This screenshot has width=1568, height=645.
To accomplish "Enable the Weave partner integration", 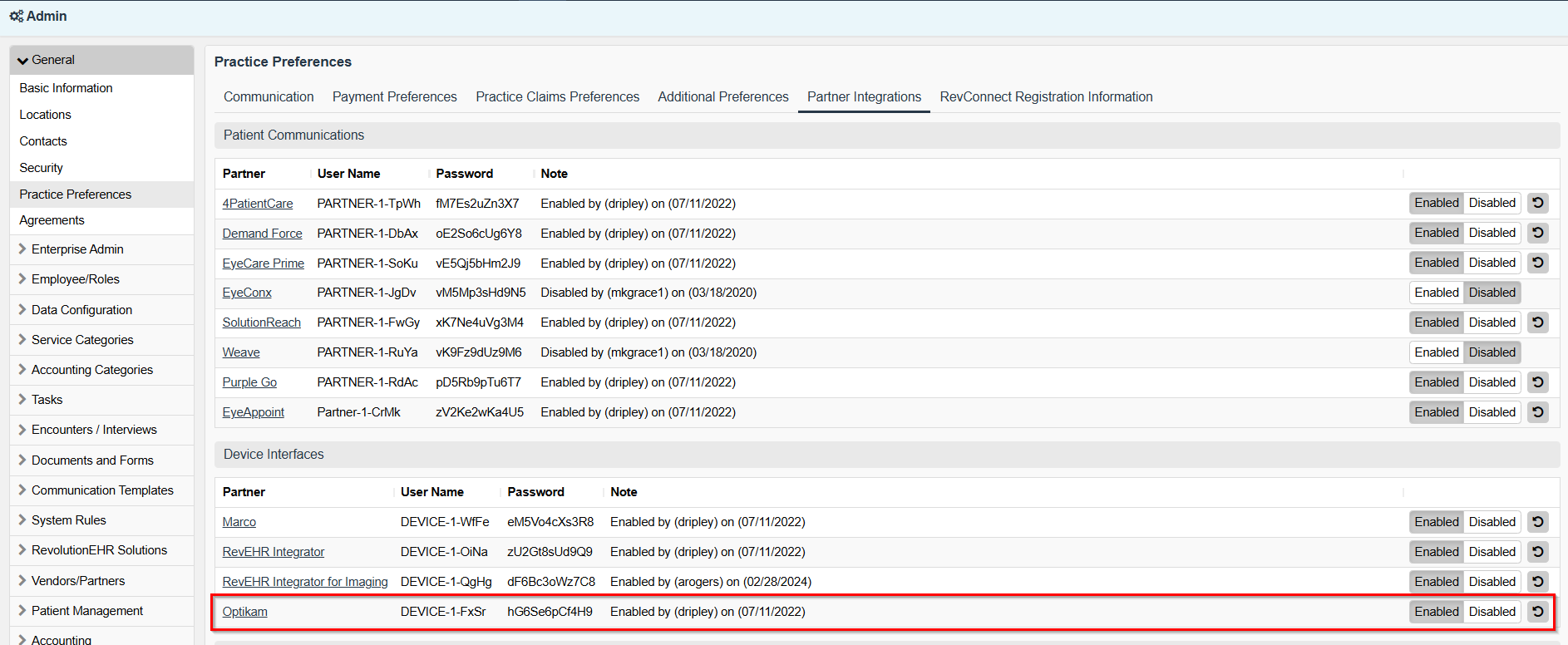I will point(1436,352).
